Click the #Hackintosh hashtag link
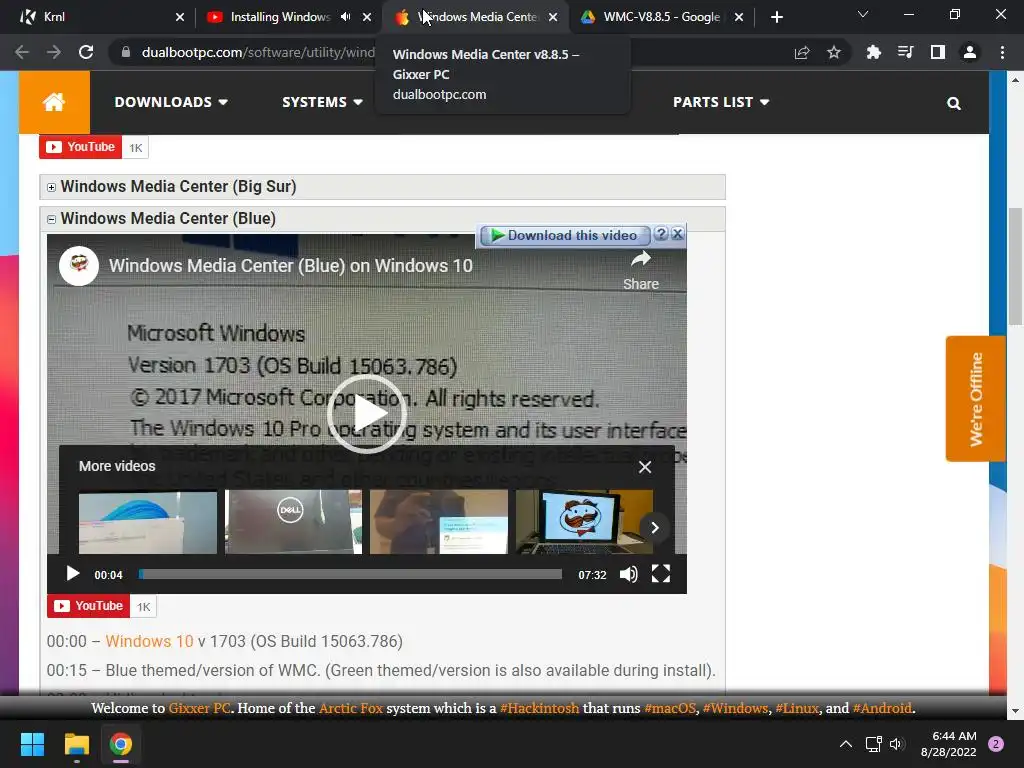This screenshot has height=768, width=1024. coord(539,708)
